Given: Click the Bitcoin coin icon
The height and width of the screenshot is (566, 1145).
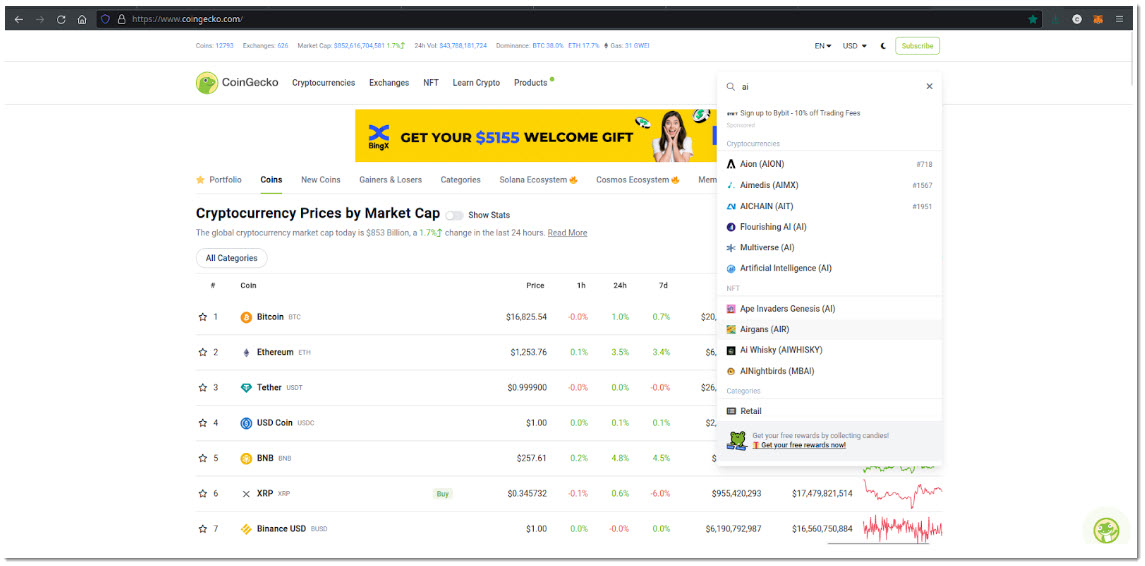Looking at the screenshot, I should tap(246, 317).
